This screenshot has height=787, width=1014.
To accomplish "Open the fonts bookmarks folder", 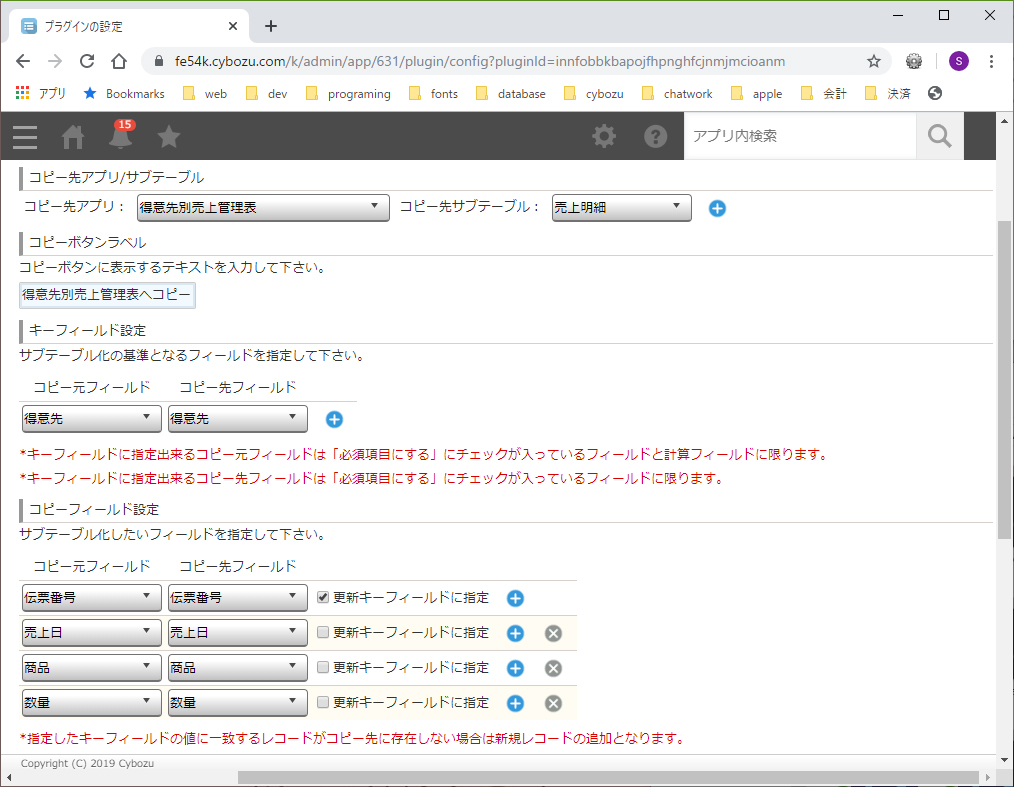I will 433,94.
